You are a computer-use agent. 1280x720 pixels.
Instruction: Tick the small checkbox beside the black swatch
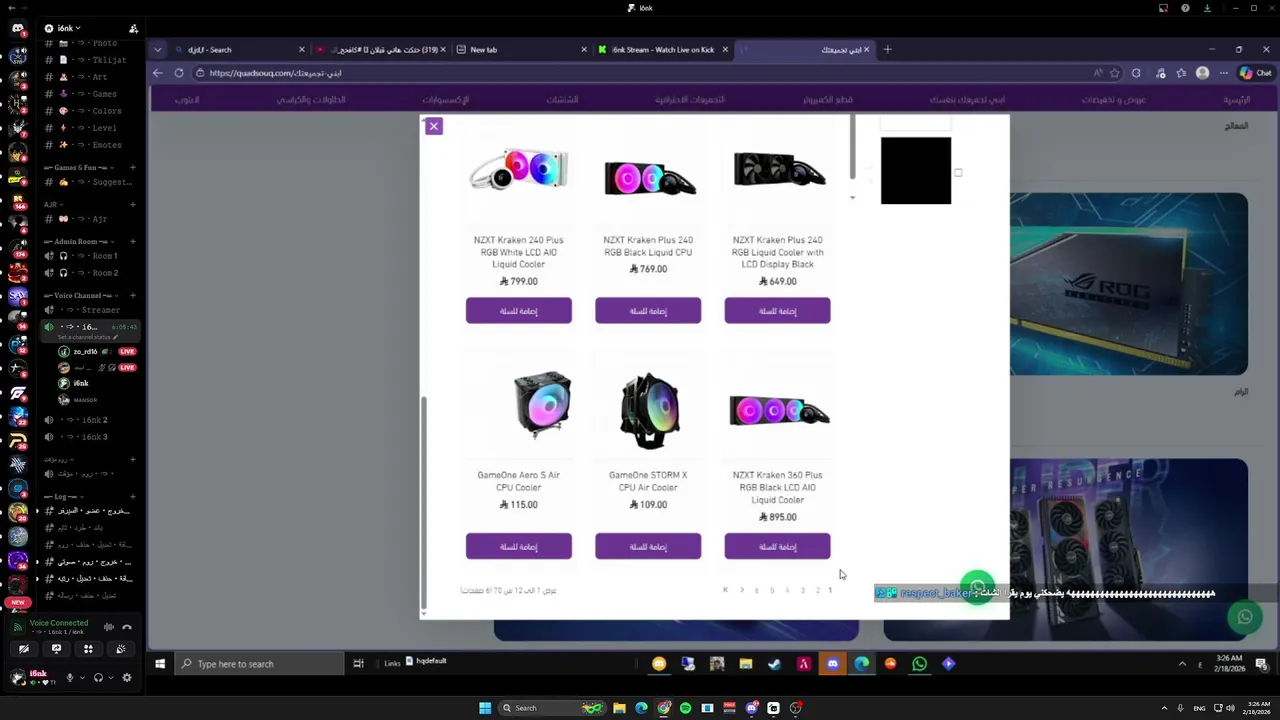click(958, 173)
